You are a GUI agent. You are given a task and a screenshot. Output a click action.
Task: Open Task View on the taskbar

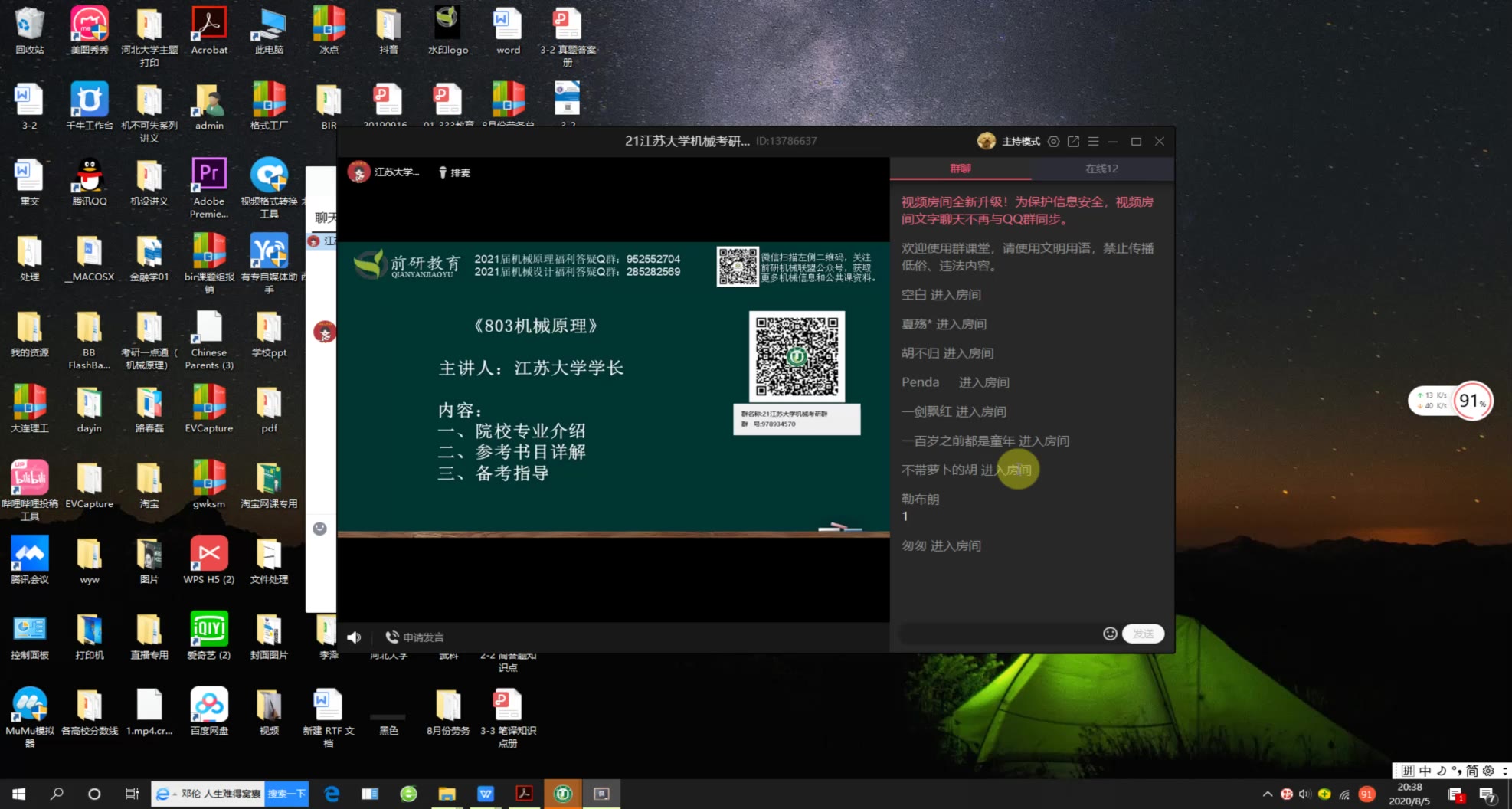click(132, 794)
